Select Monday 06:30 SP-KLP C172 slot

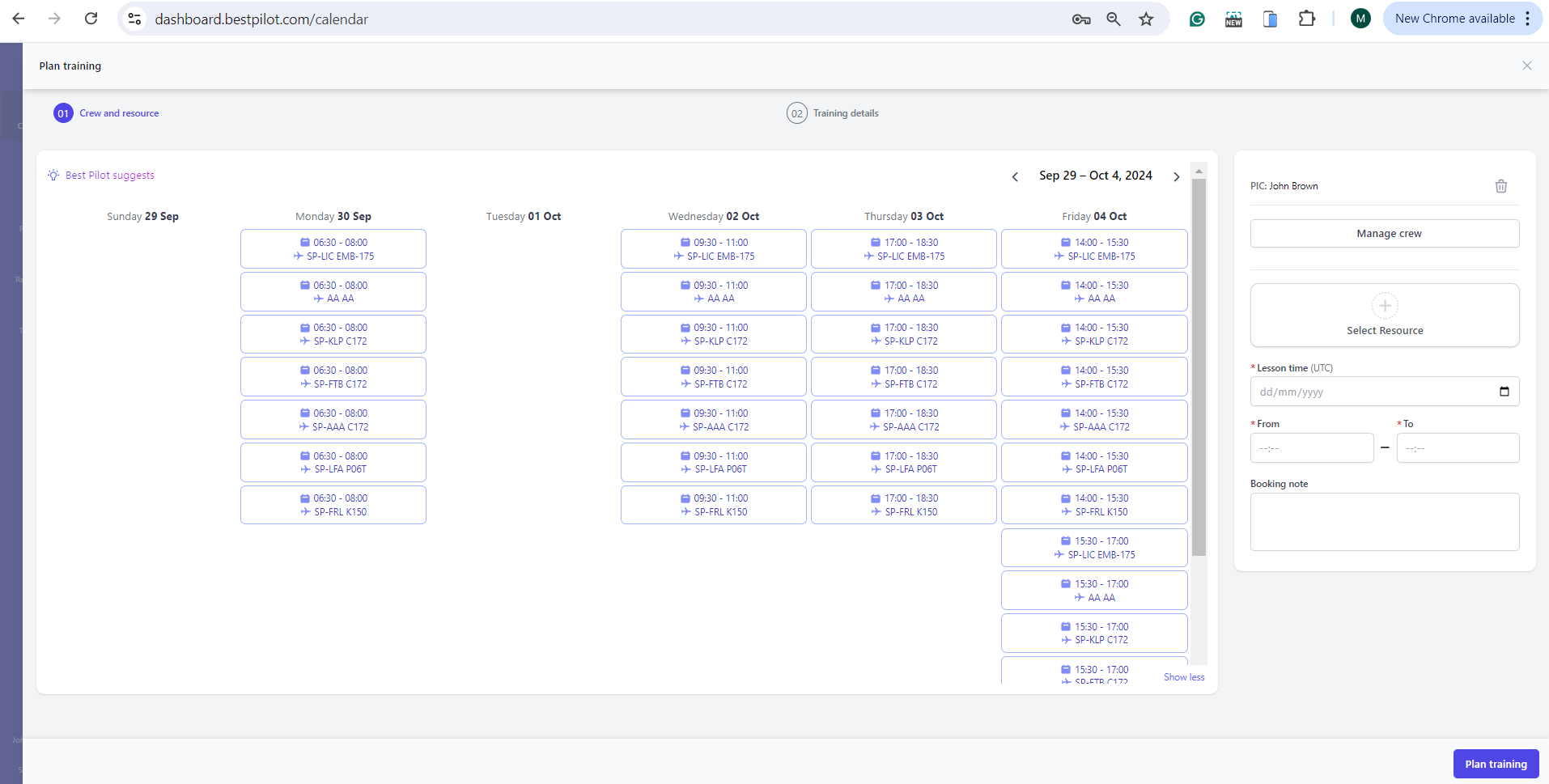click(333, 334)
